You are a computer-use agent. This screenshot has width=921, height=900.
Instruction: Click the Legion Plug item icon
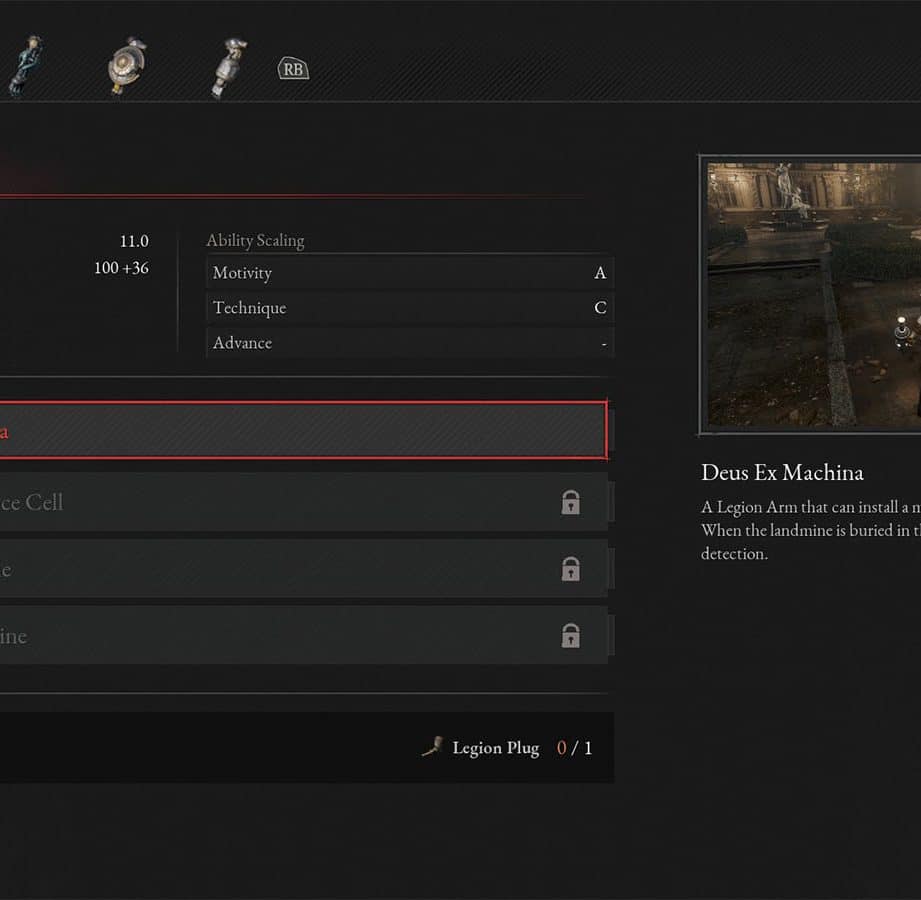point(433,747)
